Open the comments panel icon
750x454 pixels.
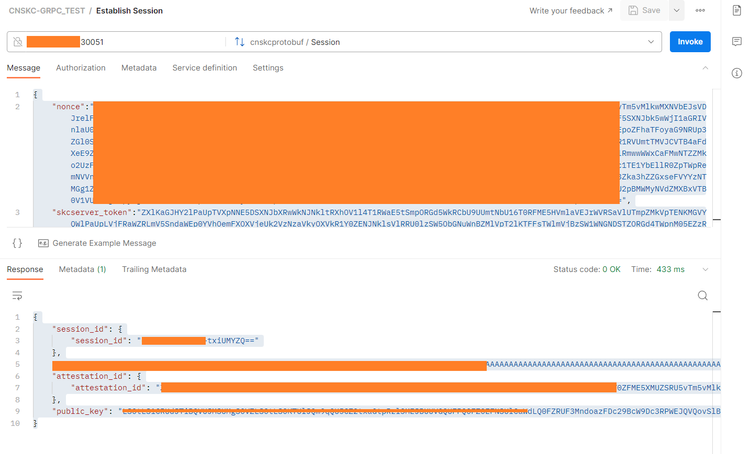pos(737,42)
